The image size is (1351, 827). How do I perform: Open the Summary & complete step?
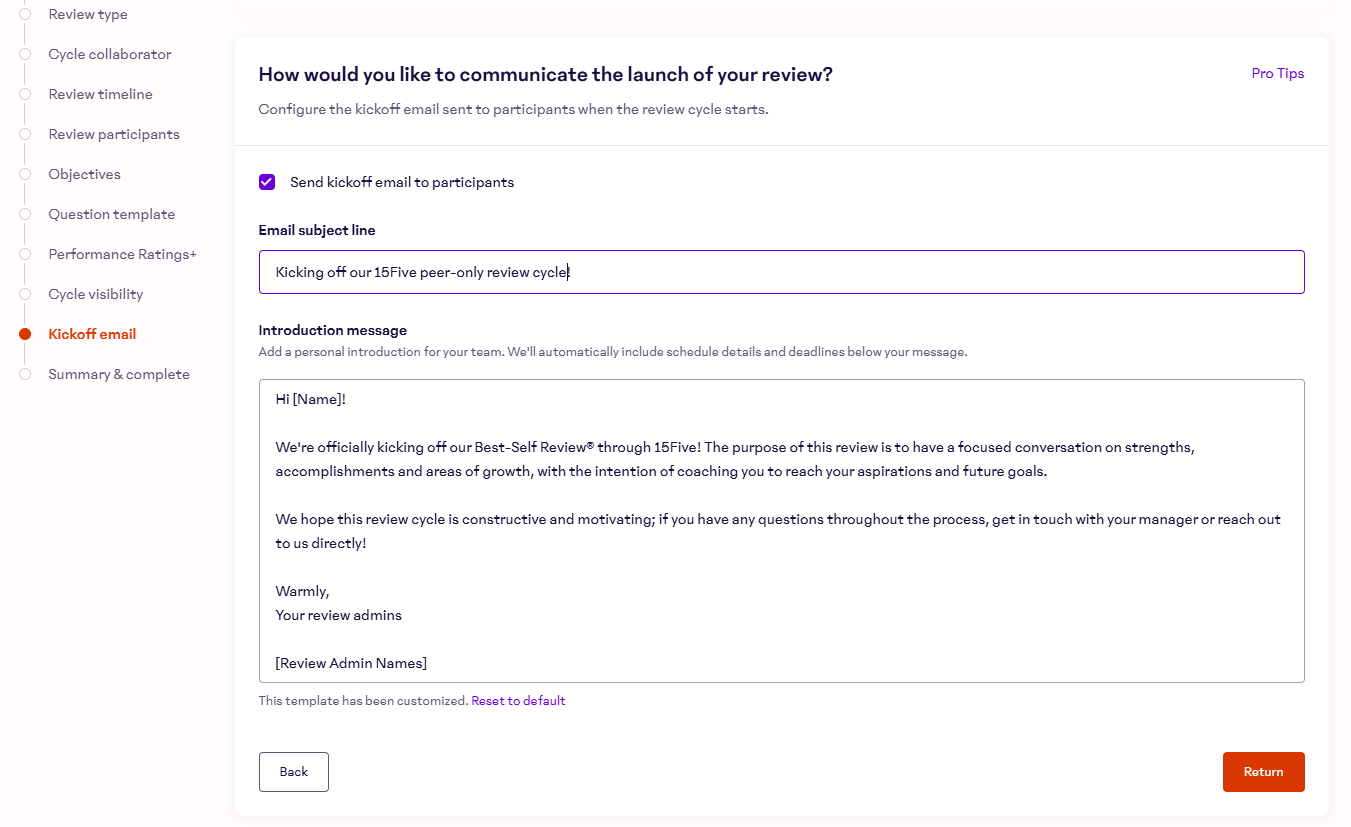(119, 374)
